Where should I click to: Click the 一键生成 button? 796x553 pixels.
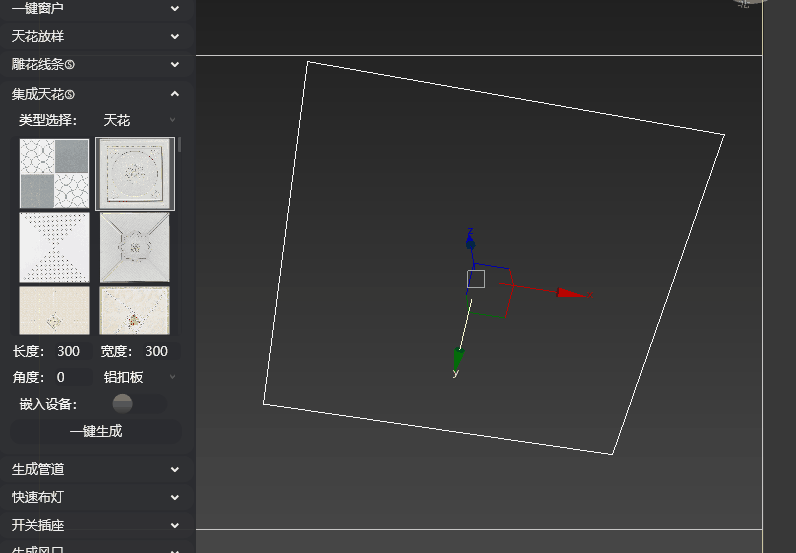(96, 432)
